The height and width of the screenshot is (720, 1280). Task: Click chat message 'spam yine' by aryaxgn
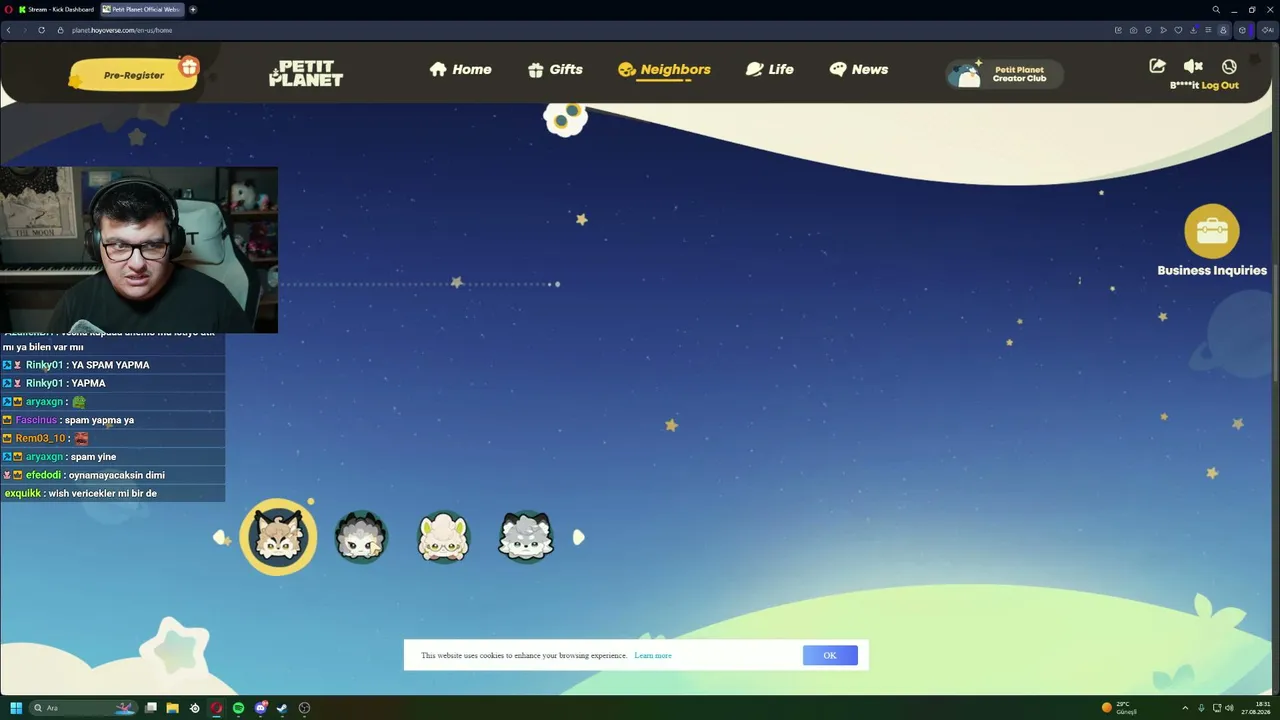click(93, 457)
